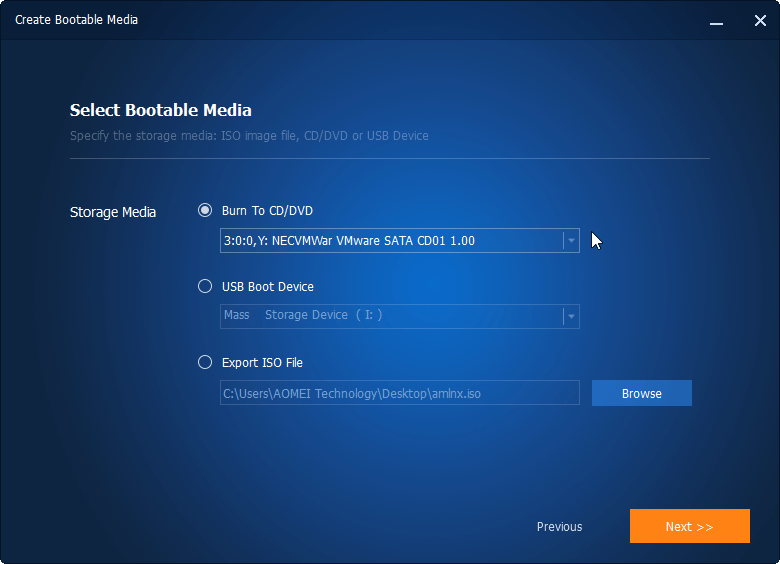
Task: Minimize the Create Bootable Media window
Action: [x=716, y=20]
